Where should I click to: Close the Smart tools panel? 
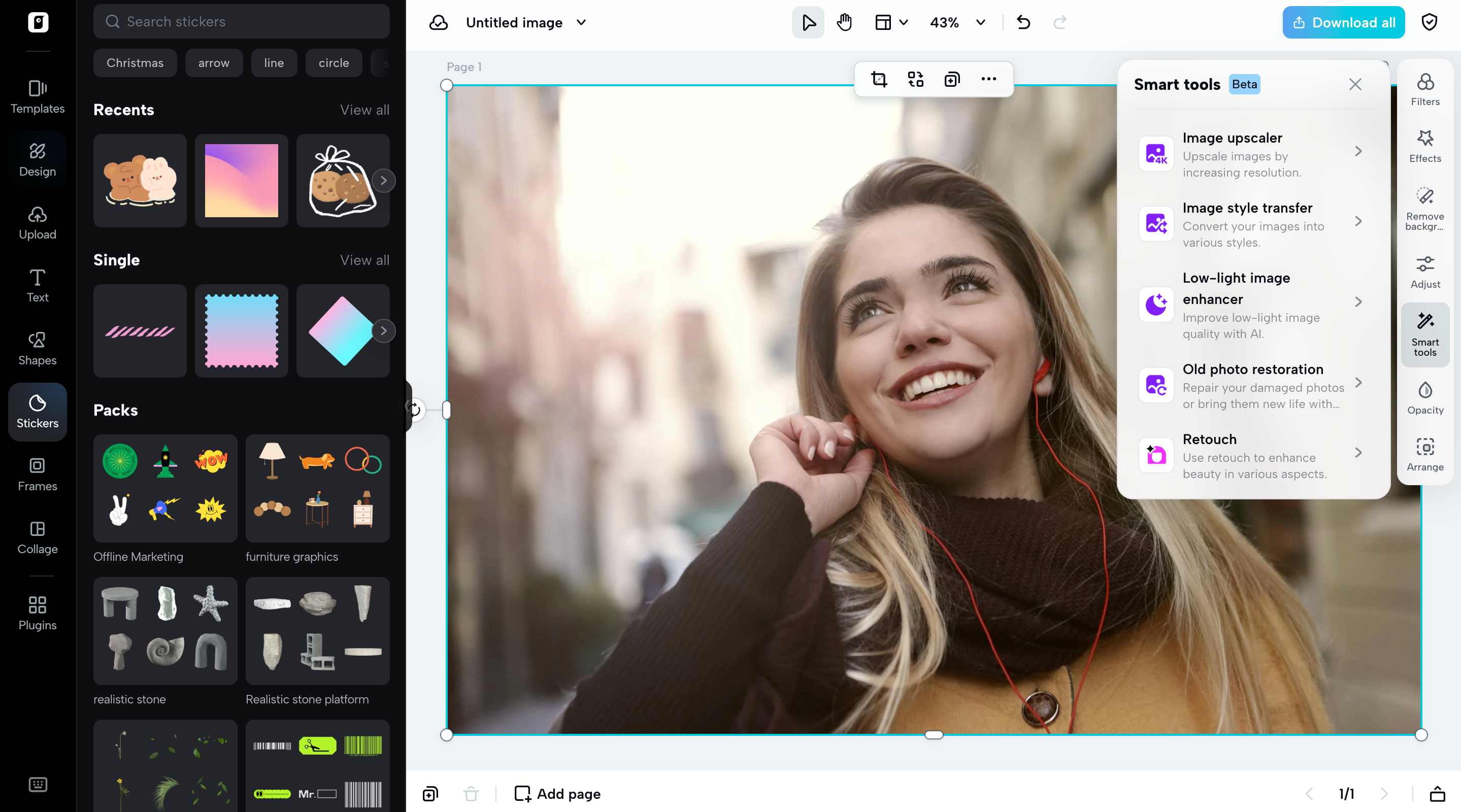coord(1355,84)
